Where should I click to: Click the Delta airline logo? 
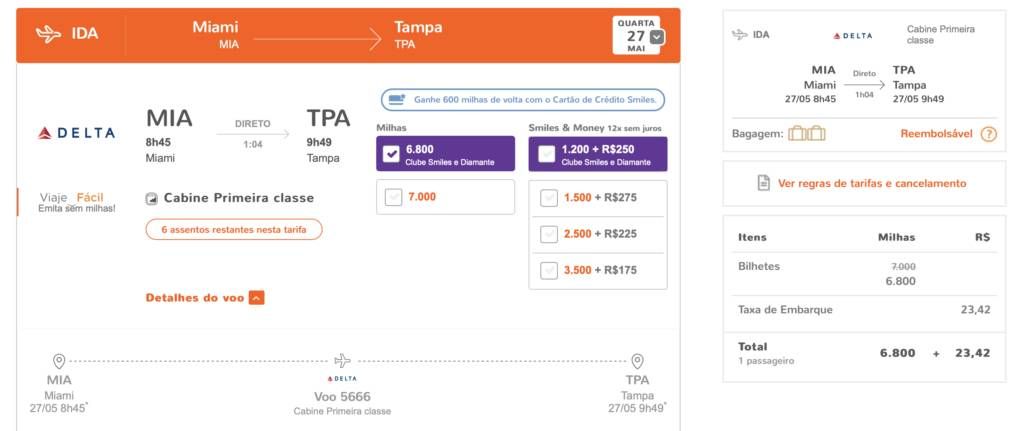coord(77,133)
